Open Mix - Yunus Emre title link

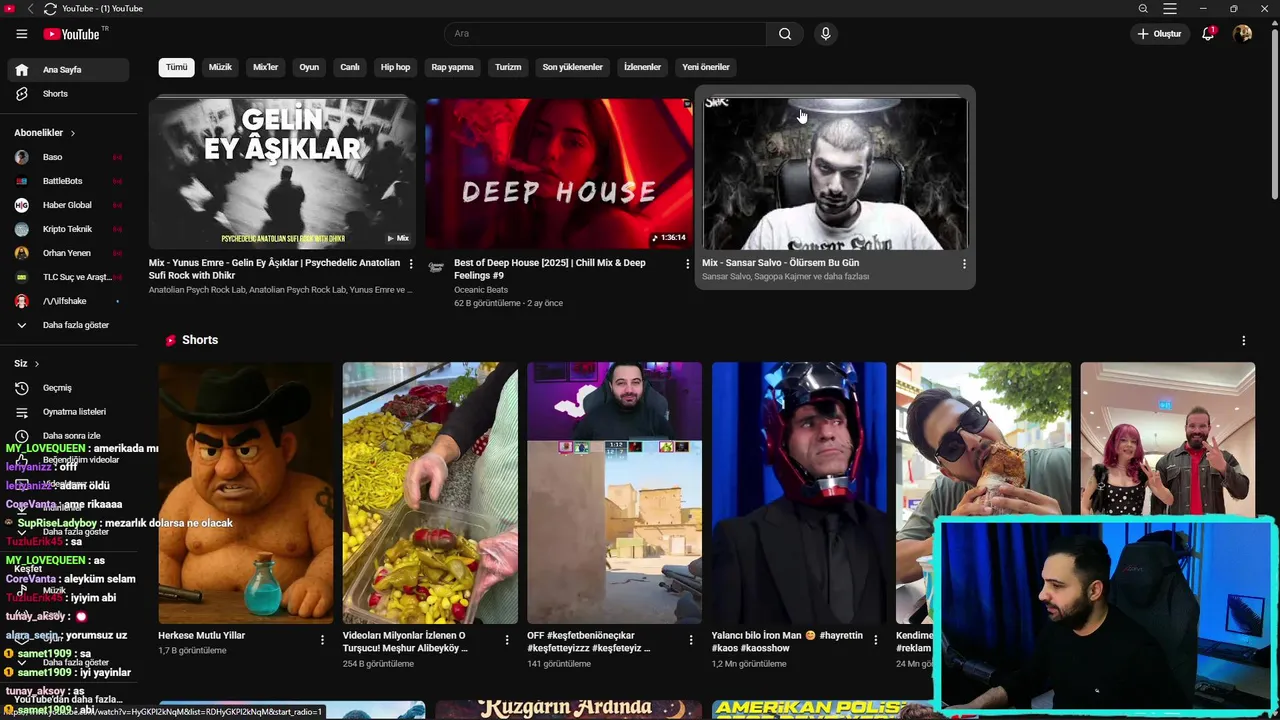tap(274, 269)
